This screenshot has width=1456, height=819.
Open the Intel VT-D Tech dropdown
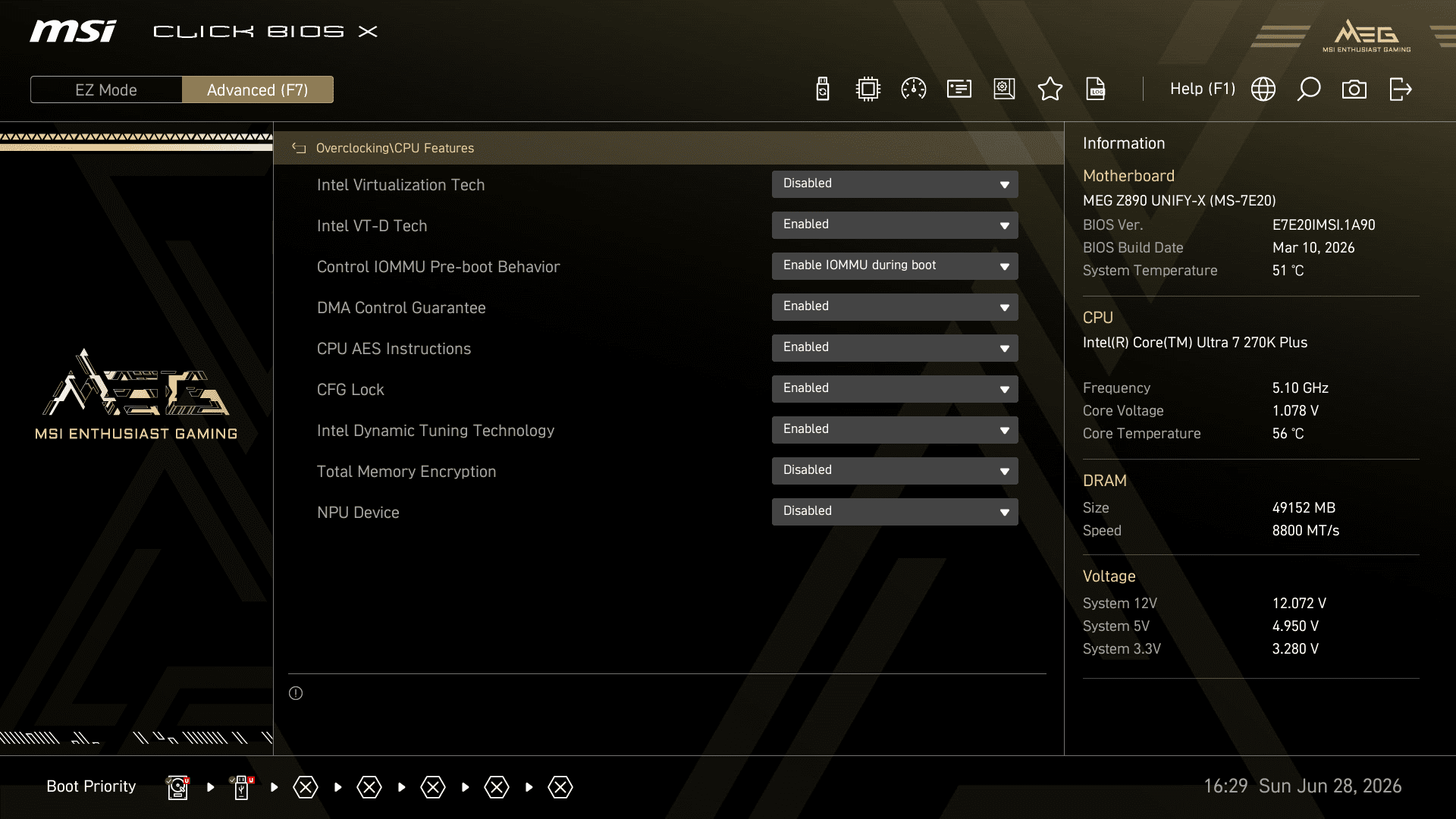click(895, 225)
